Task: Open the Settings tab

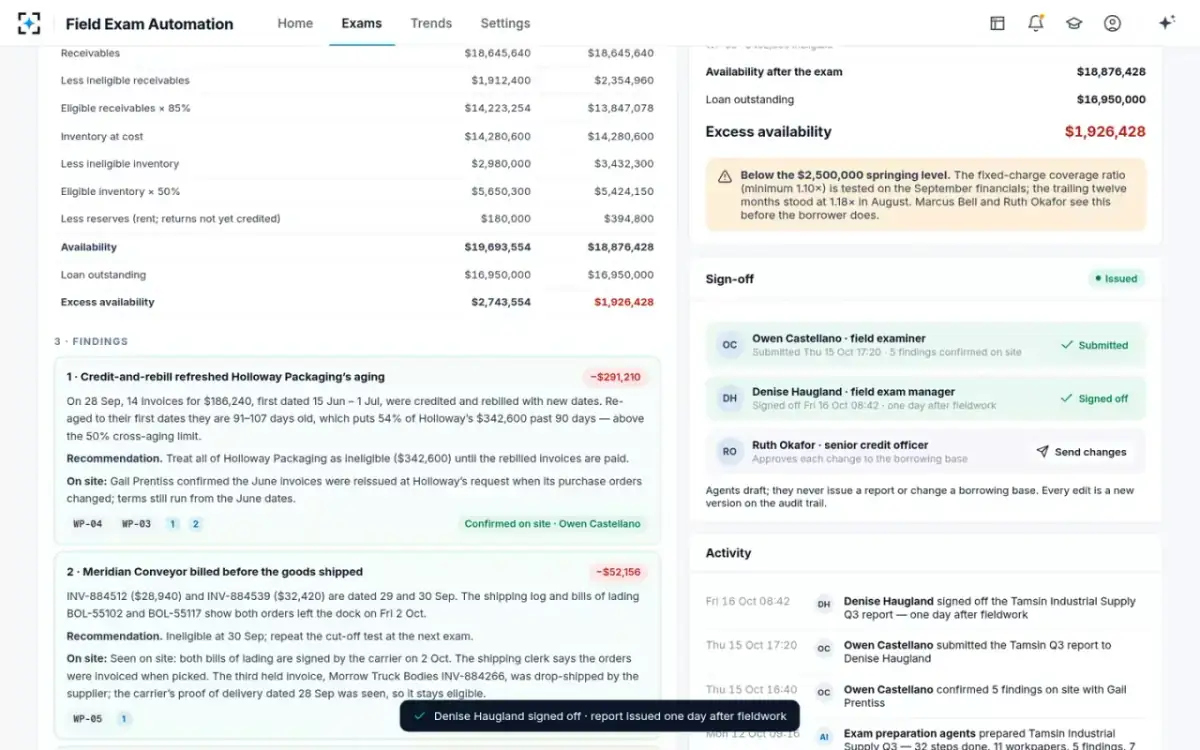Action: tap(505, 23)
